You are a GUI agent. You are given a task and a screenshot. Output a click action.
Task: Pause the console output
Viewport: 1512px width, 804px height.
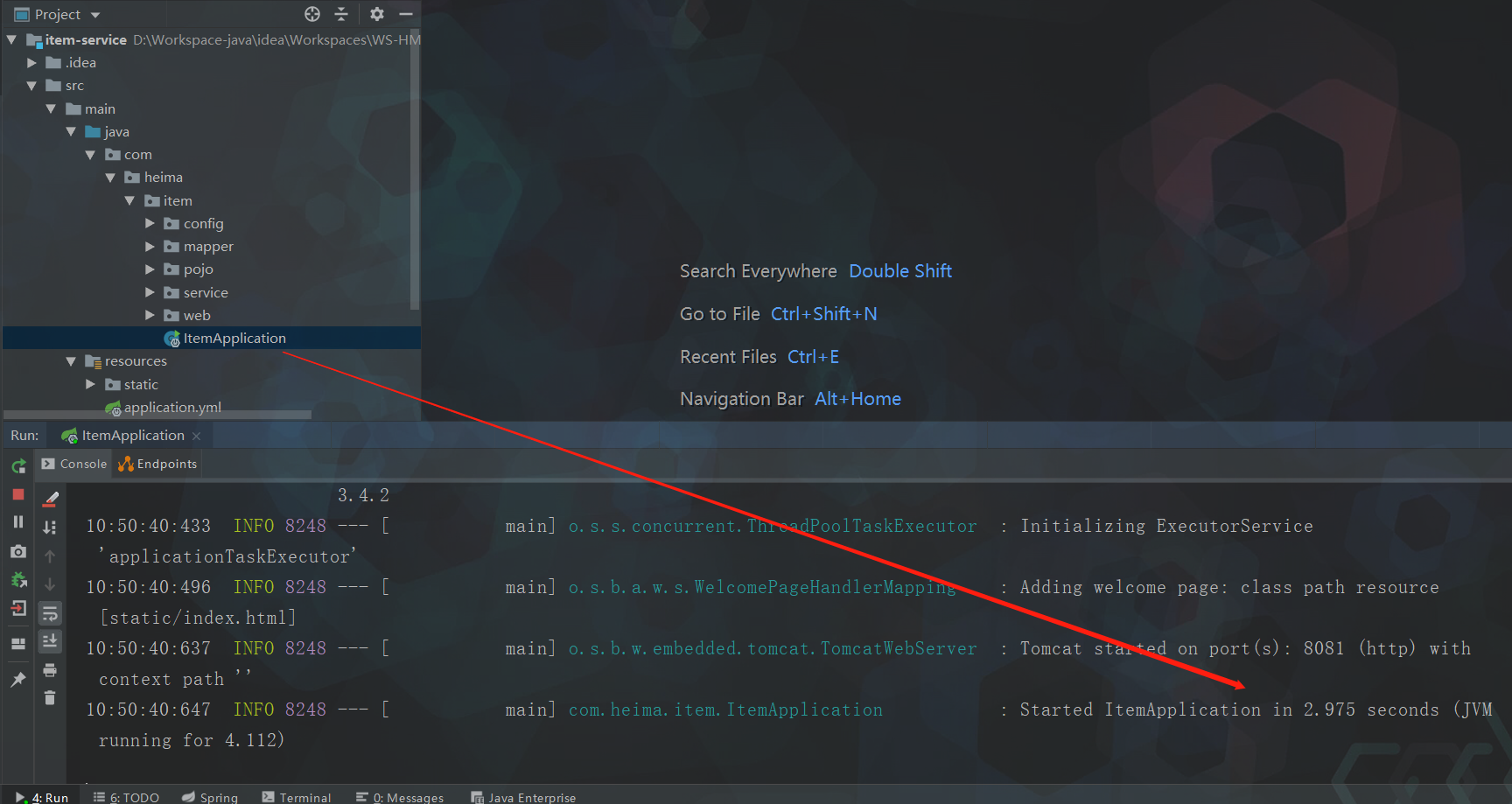[x=18, y=522]
